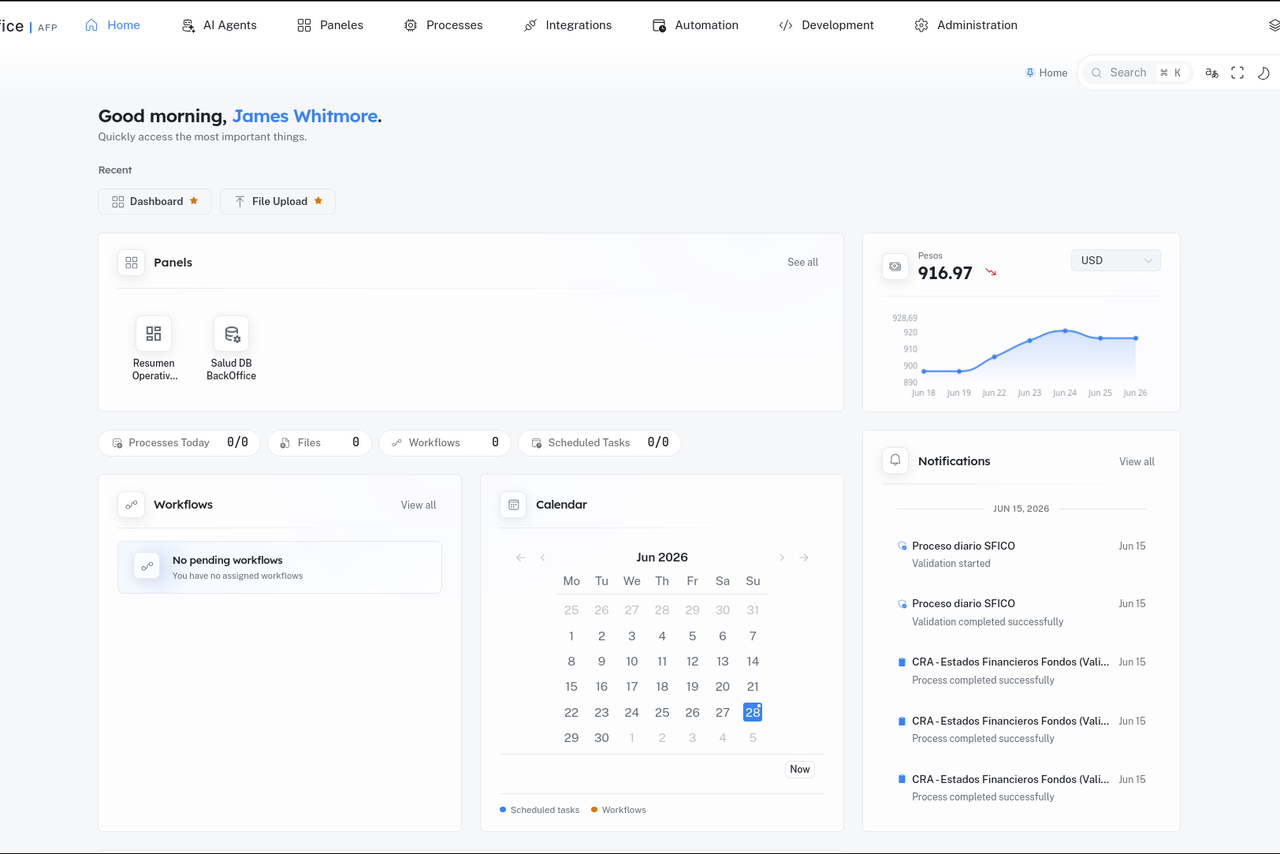Open the Processes menu
The image size is (1280, 854).
443,25
